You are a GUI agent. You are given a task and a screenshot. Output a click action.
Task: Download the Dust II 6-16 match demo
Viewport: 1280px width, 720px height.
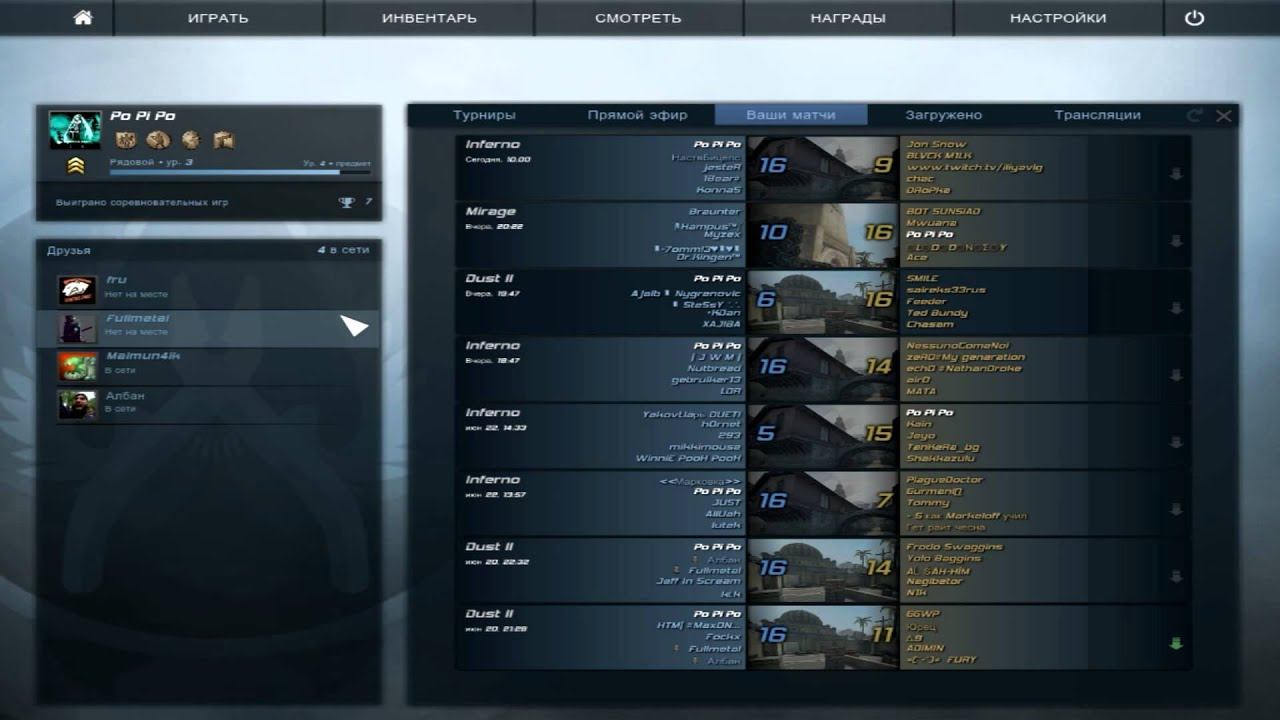1176,308
